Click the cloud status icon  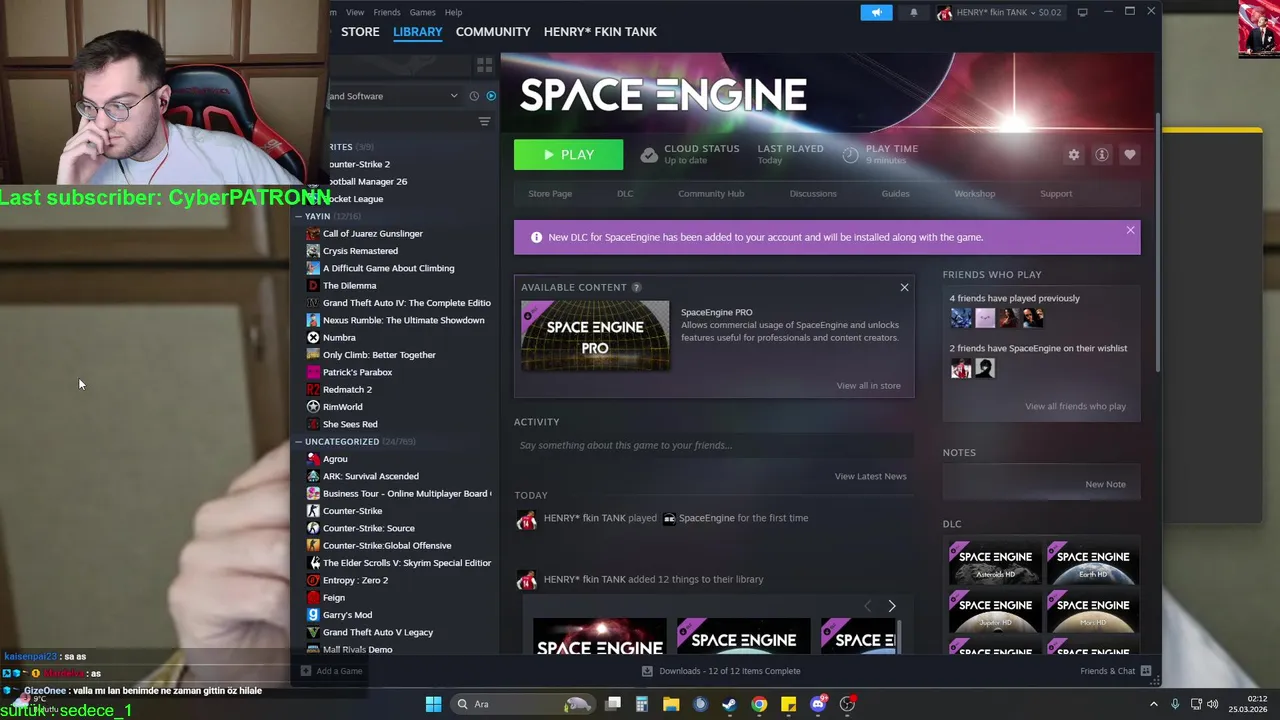(649, 155)
